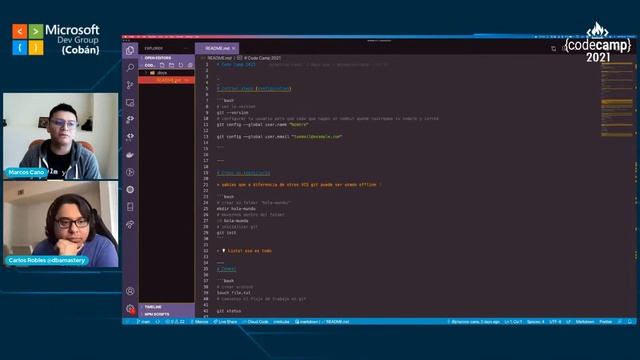This screenshot has width=640, height=360.
Task: Click line 42 'git status' in editor
Action: click(229, 311)
